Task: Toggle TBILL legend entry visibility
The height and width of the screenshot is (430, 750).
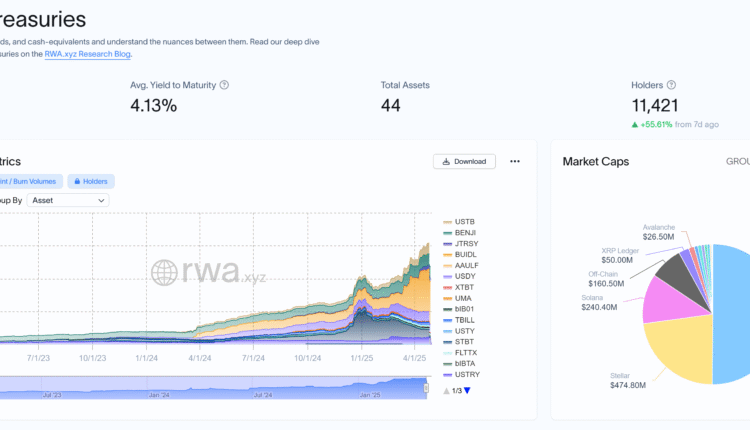Action: (465, 320)
